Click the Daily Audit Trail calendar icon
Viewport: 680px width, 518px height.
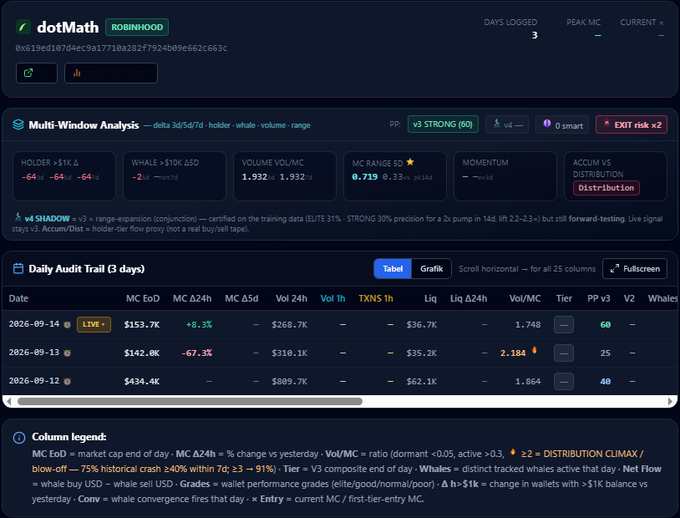click(x=18, y=269)
